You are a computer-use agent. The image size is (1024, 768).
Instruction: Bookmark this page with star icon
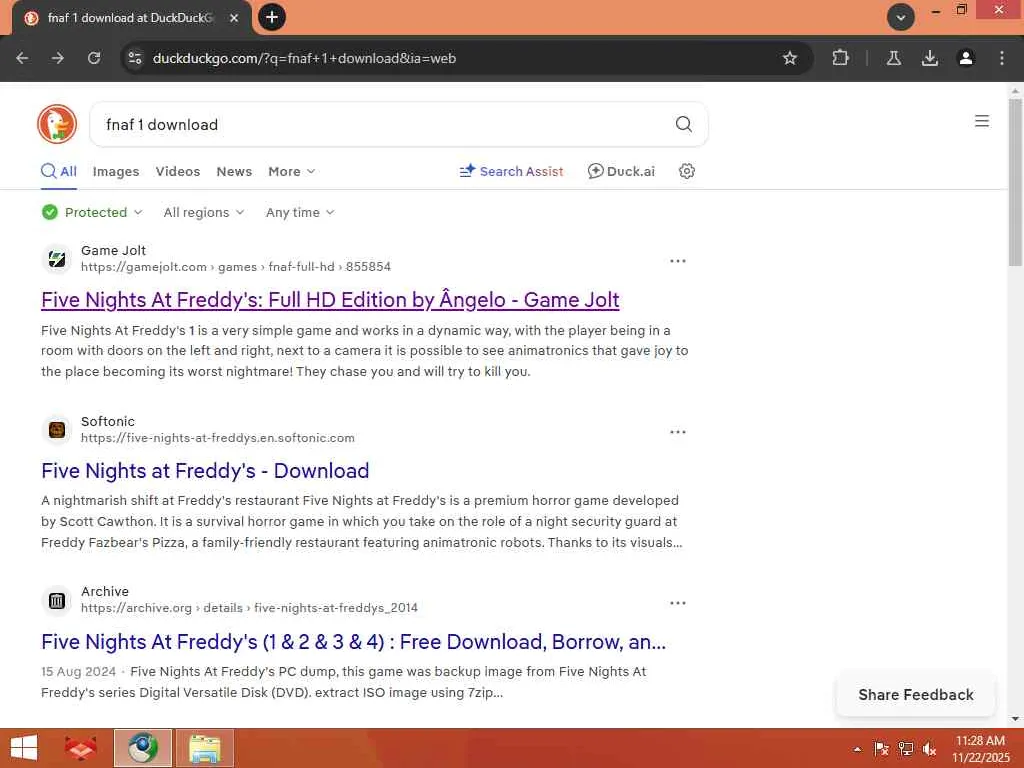(790, 58)
